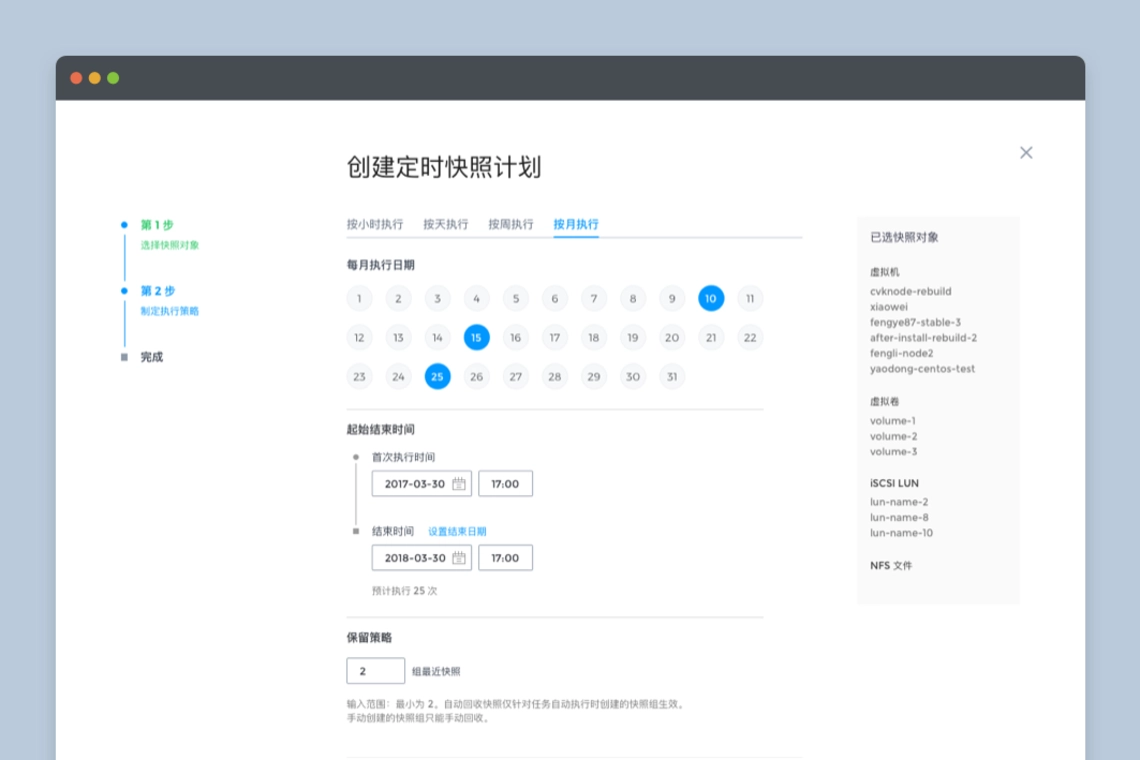Open the 17:00 end time field
Image resolution: width=1140 pixels, height=760 pixels.
tap(505, 558)
